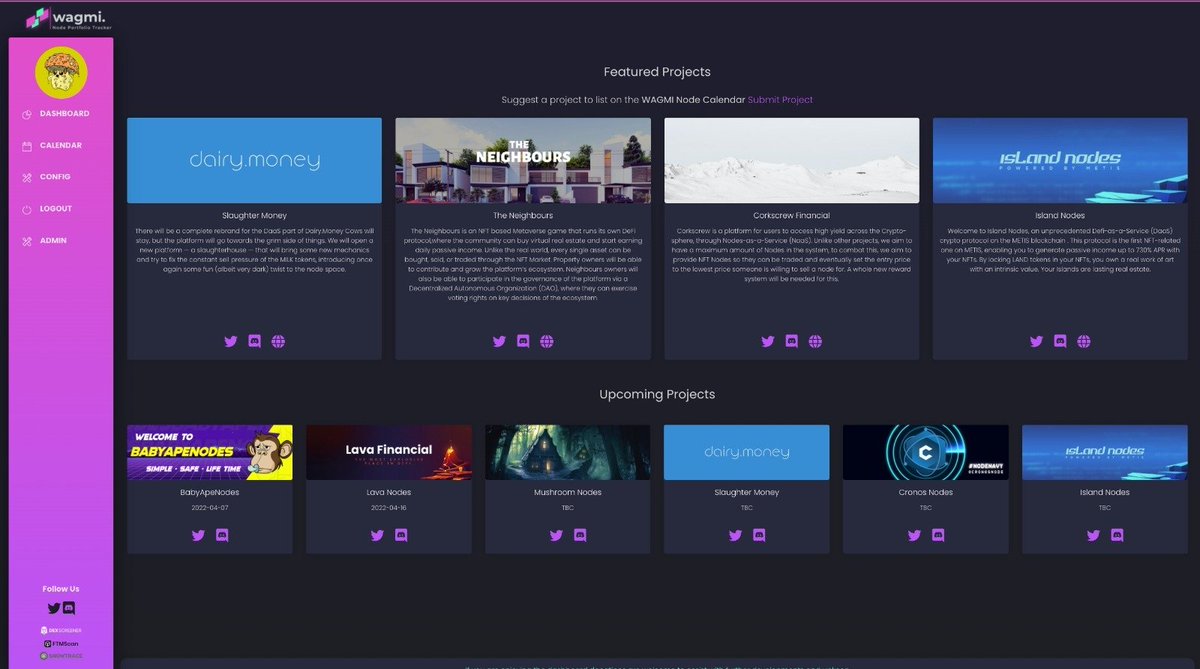Click the "Featured Projects" heading

click(657, 72)
